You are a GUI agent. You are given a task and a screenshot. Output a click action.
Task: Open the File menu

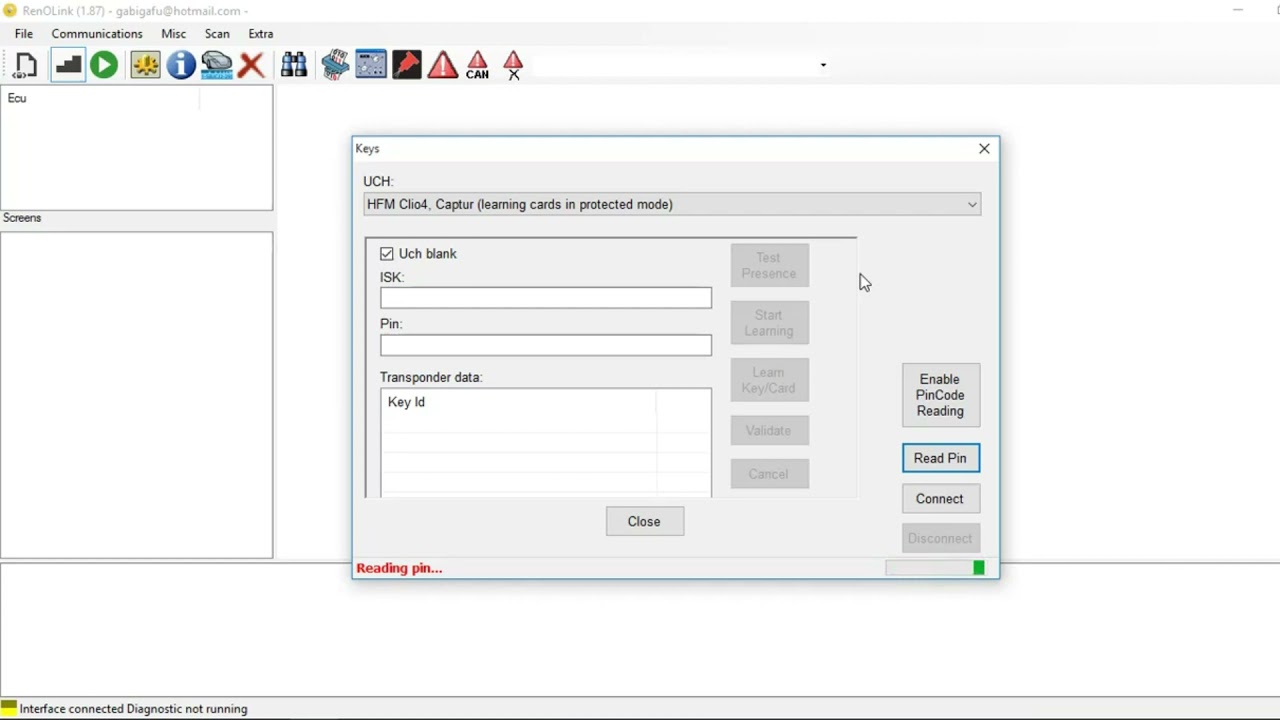pos(24,34)
